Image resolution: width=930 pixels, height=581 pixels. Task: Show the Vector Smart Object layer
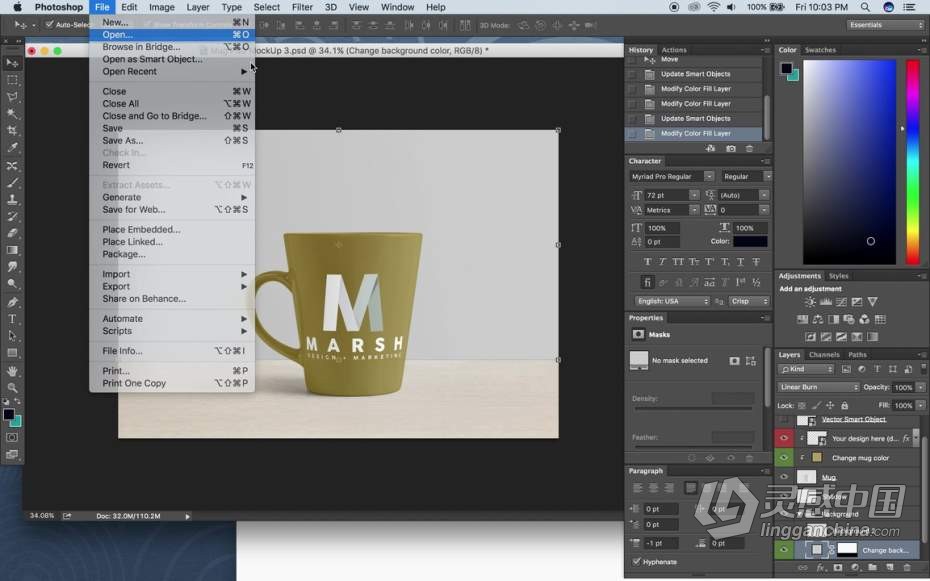click(784, 420)
